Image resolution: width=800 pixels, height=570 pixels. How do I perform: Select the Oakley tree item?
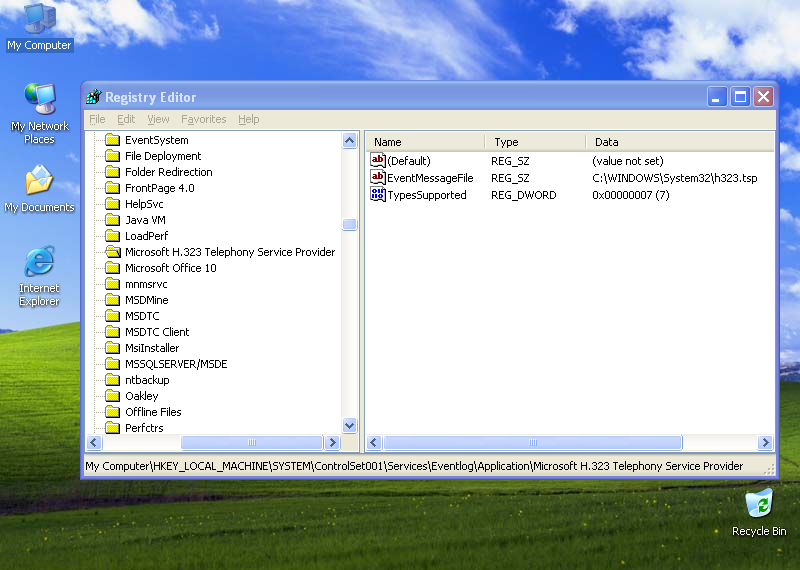[x=142, y=396]
